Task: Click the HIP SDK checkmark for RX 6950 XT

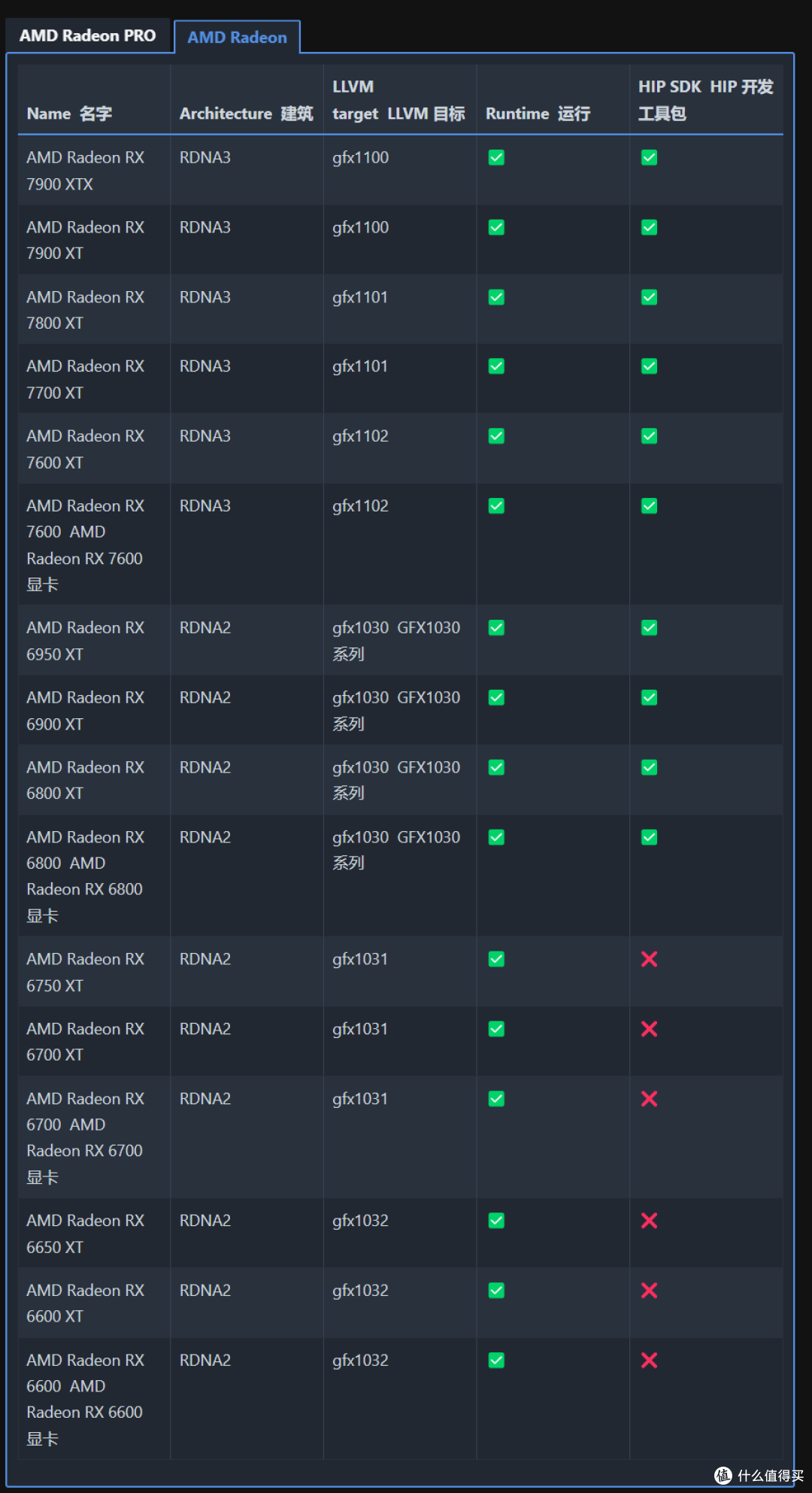Action: pyautogui.click(x=649, y=627)
